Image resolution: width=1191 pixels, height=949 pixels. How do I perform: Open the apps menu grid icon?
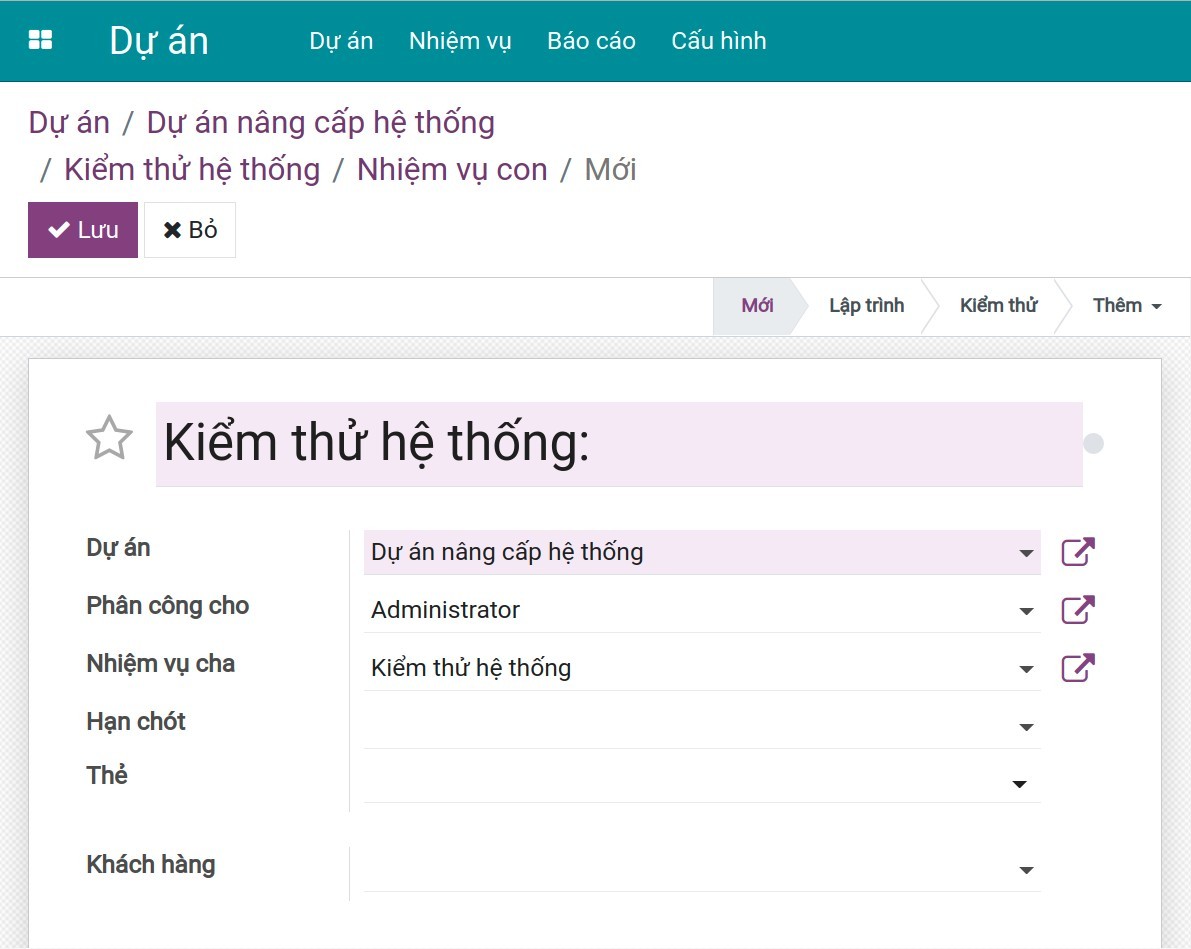pyautogui.click(x=39, y=39)
